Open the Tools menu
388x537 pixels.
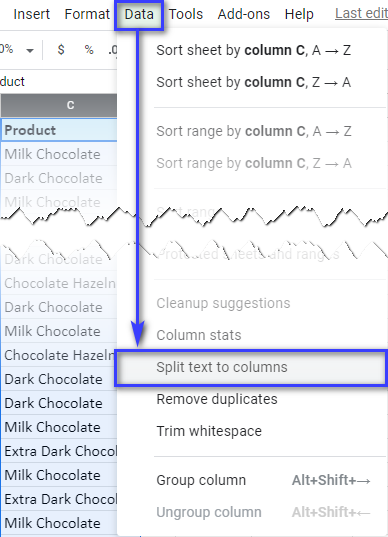(x=186, y=14)
